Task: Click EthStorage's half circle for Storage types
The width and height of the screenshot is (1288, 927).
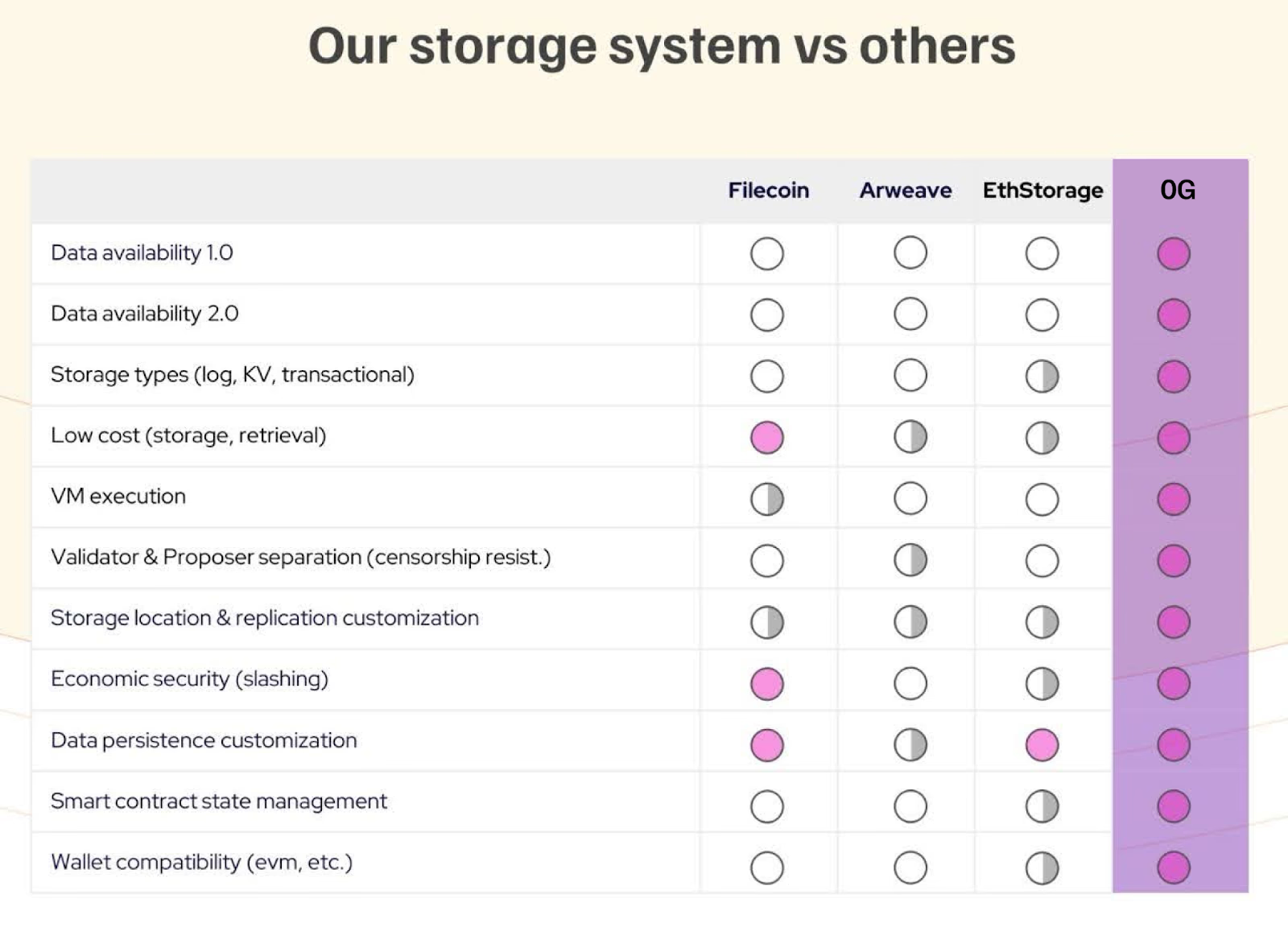Action: [x=1042, y=376]
